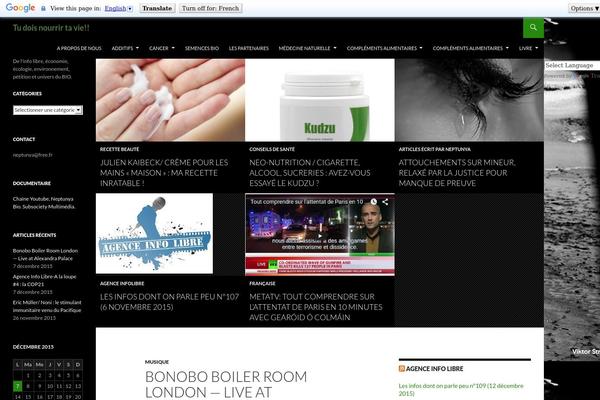Open the Sélectionner une catégorie dropdown
600x400 pixels.
pyautogui.click(x=48, y=110)
